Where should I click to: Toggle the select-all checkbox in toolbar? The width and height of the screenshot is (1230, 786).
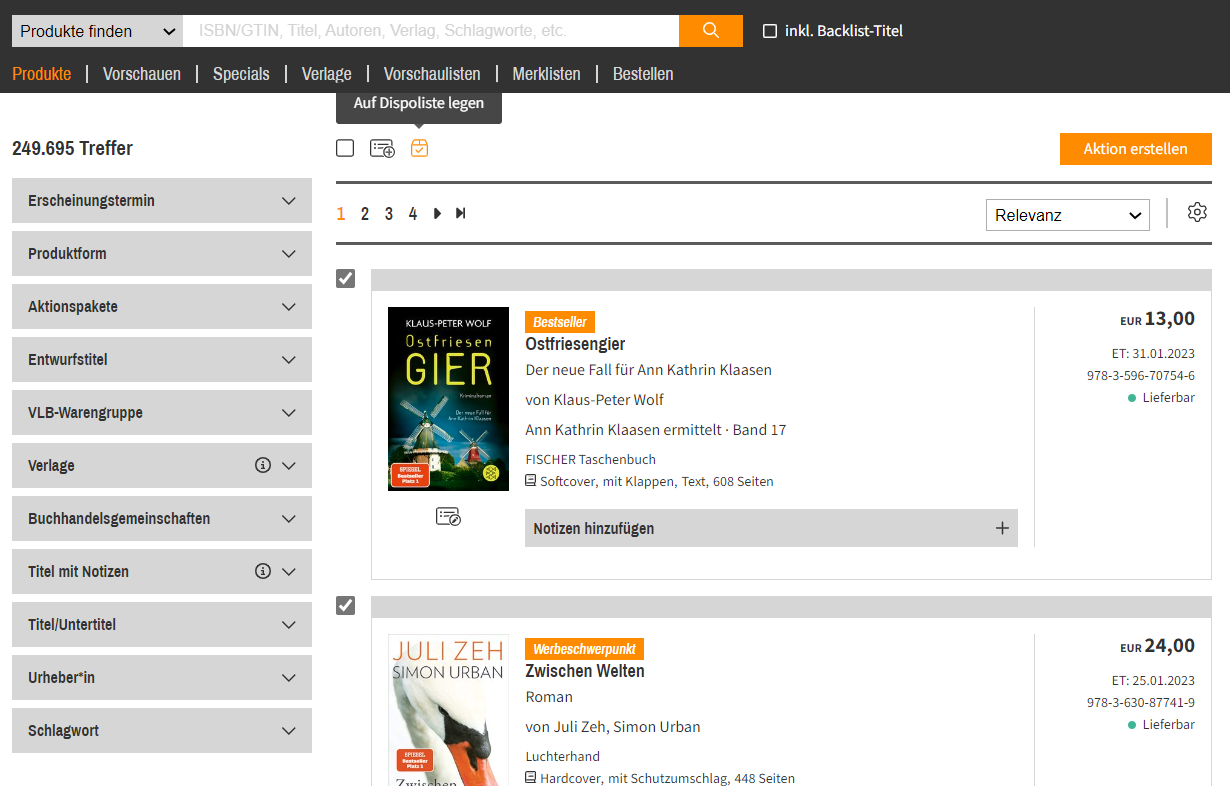(345, 148)
